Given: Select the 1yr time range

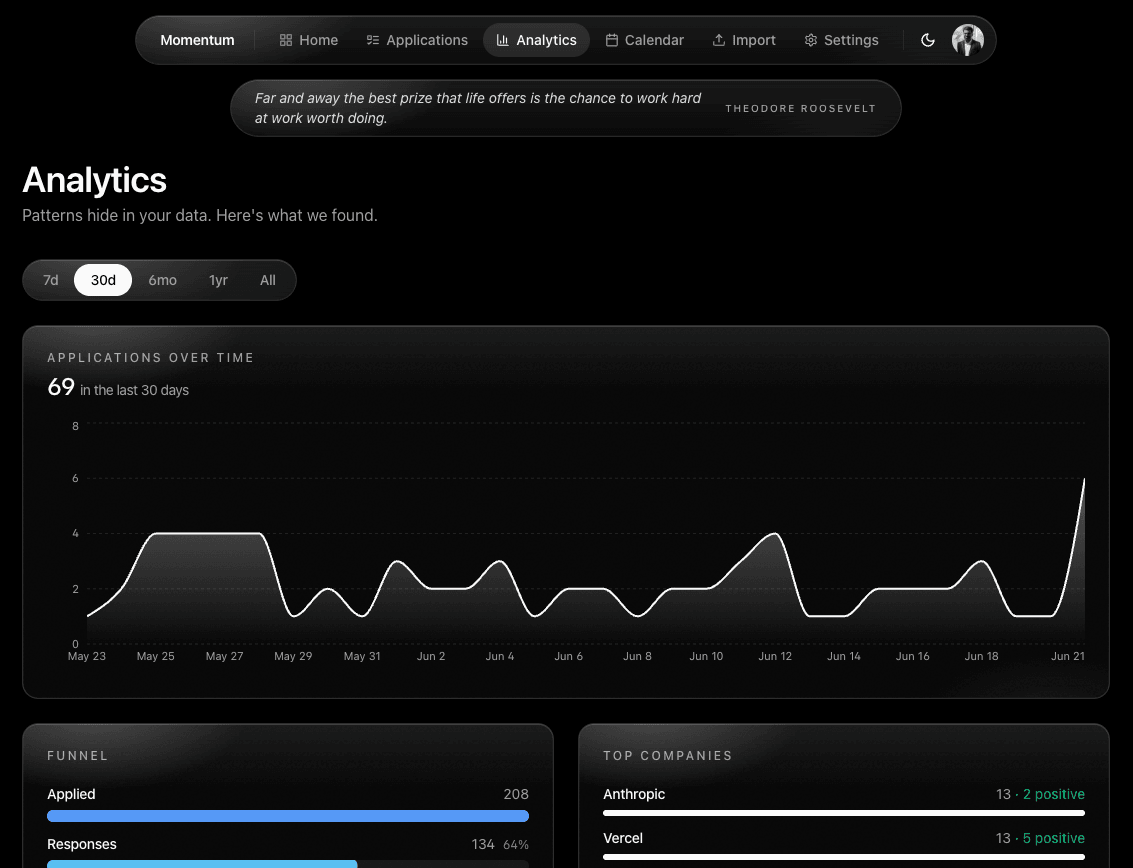Looking at the screenshot, I should [218, 280].
